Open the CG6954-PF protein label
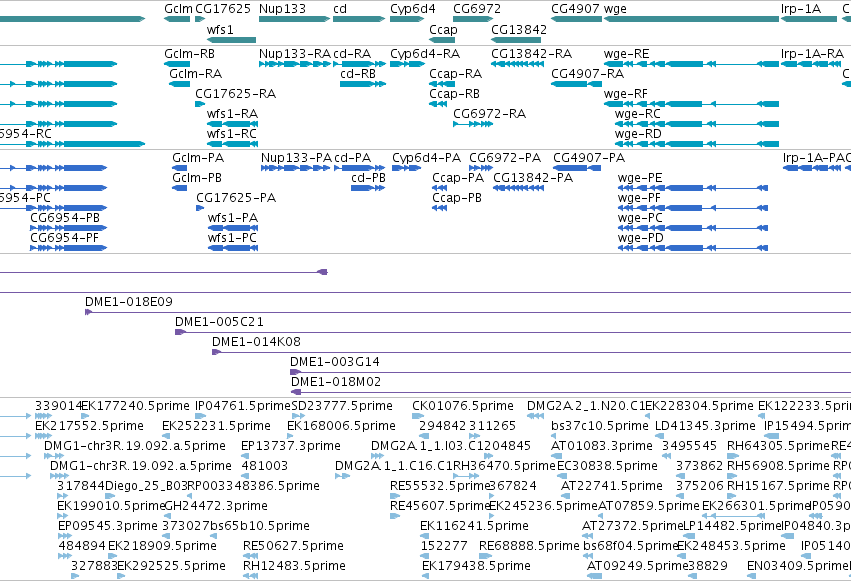 64,238
